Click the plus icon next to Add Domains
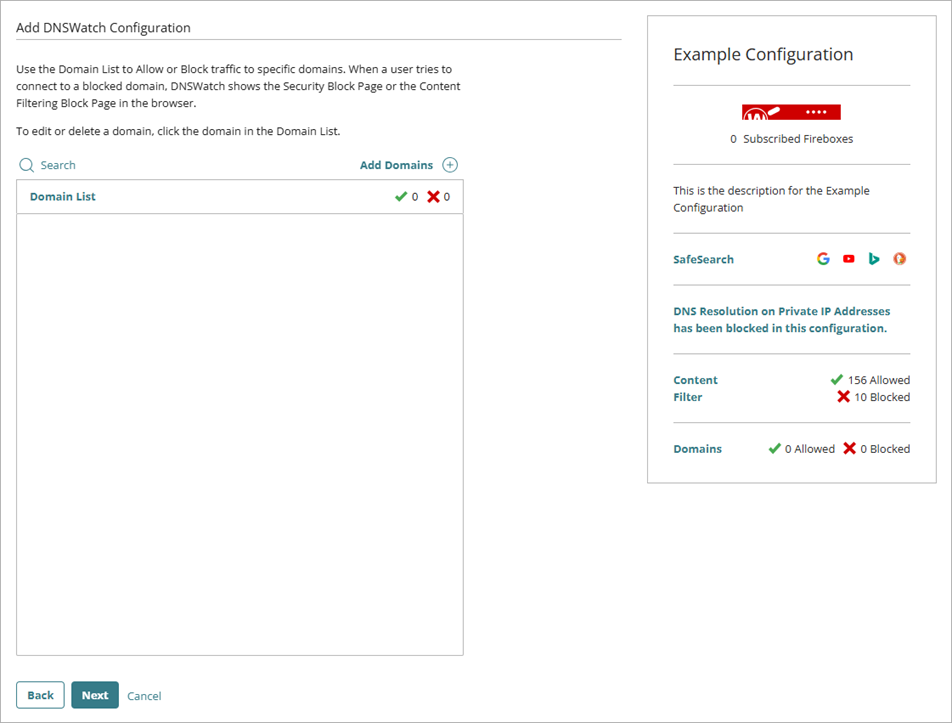Screen dimensions: 952x723 [x=449, y=164]
